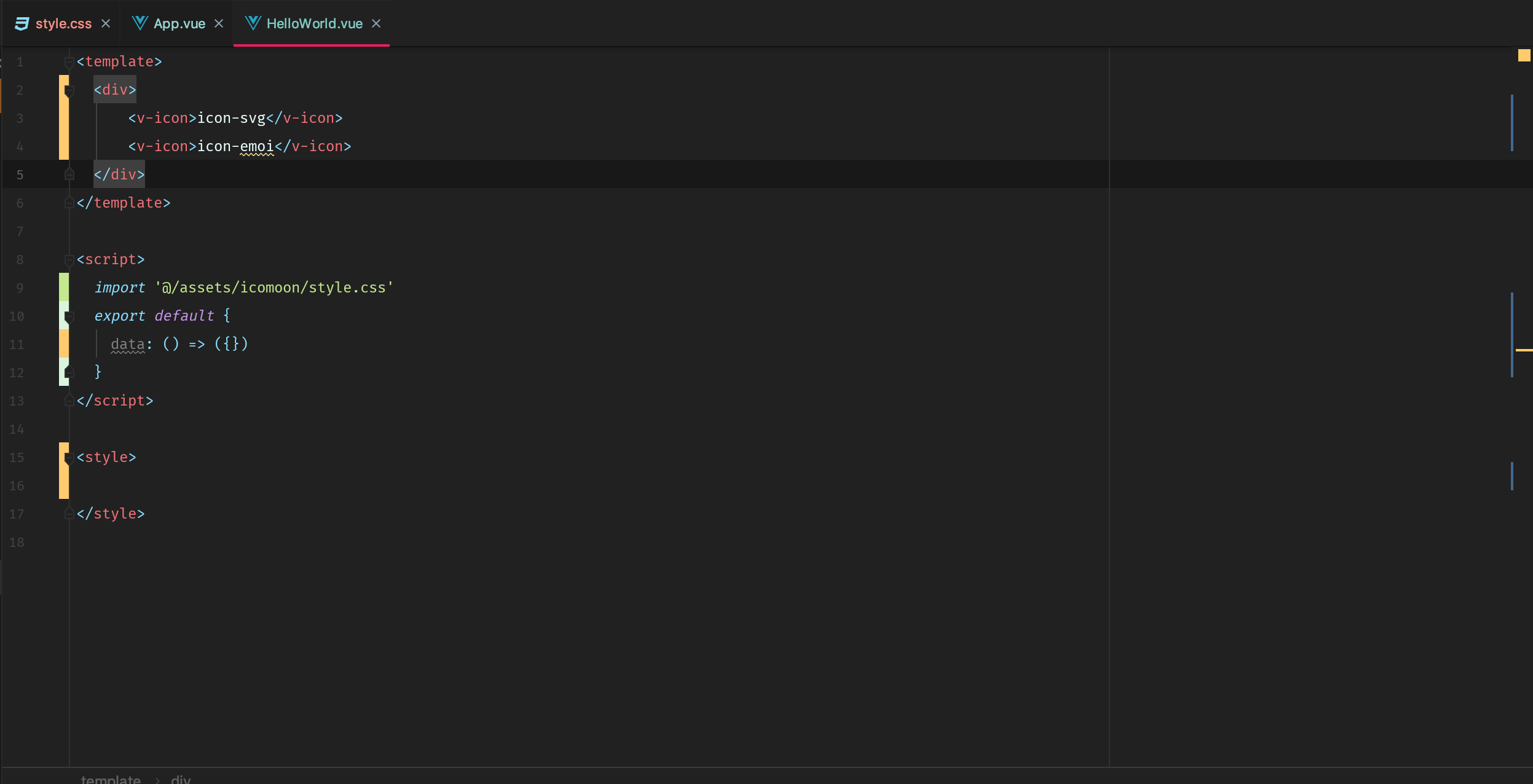
Task: Switch to the App.vue tab
Action: (179, 23)
